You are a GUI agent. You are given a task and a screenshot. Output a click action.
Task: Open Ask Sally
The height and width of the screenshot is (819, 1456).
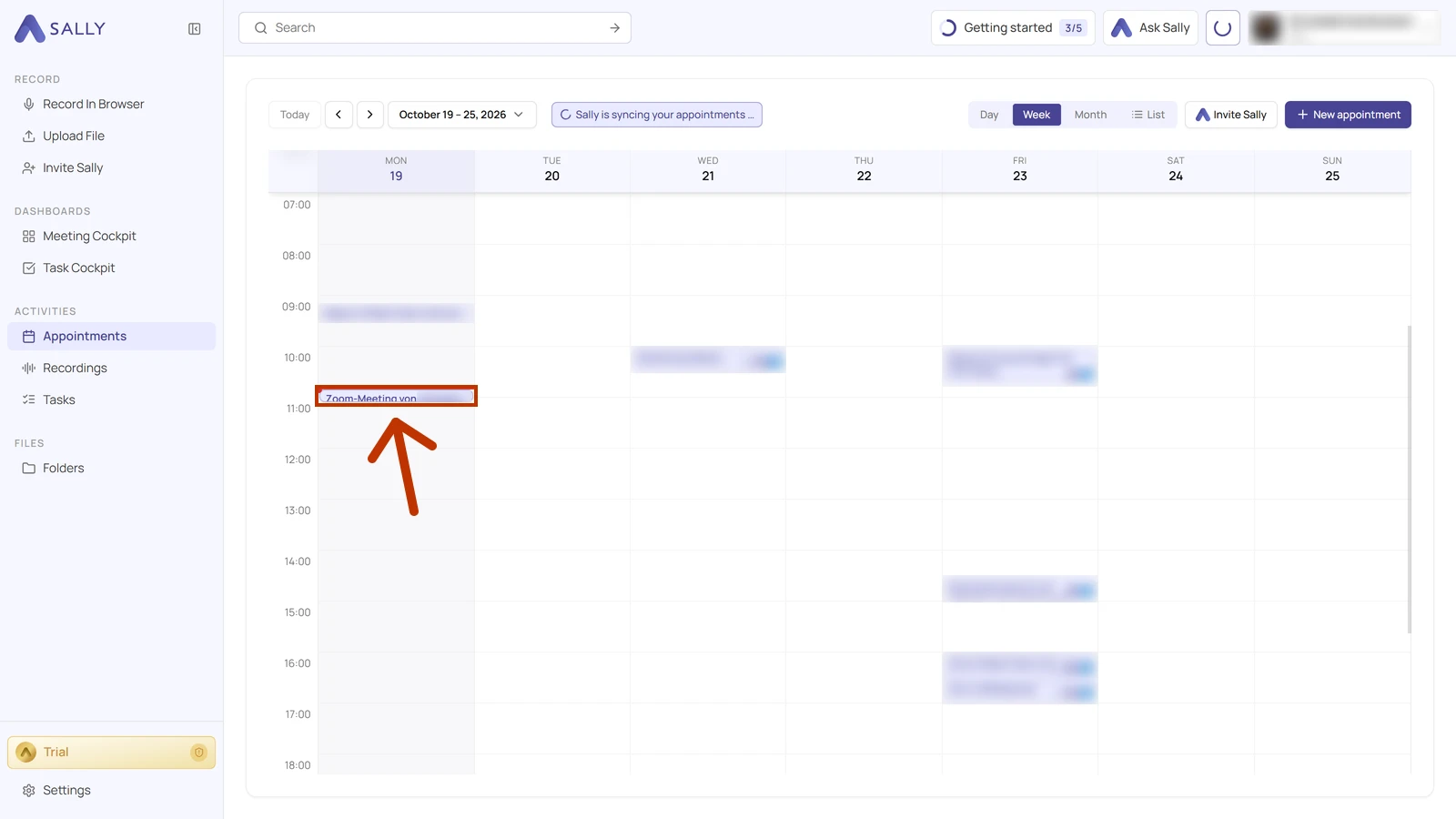click(x=1151, y=28)
